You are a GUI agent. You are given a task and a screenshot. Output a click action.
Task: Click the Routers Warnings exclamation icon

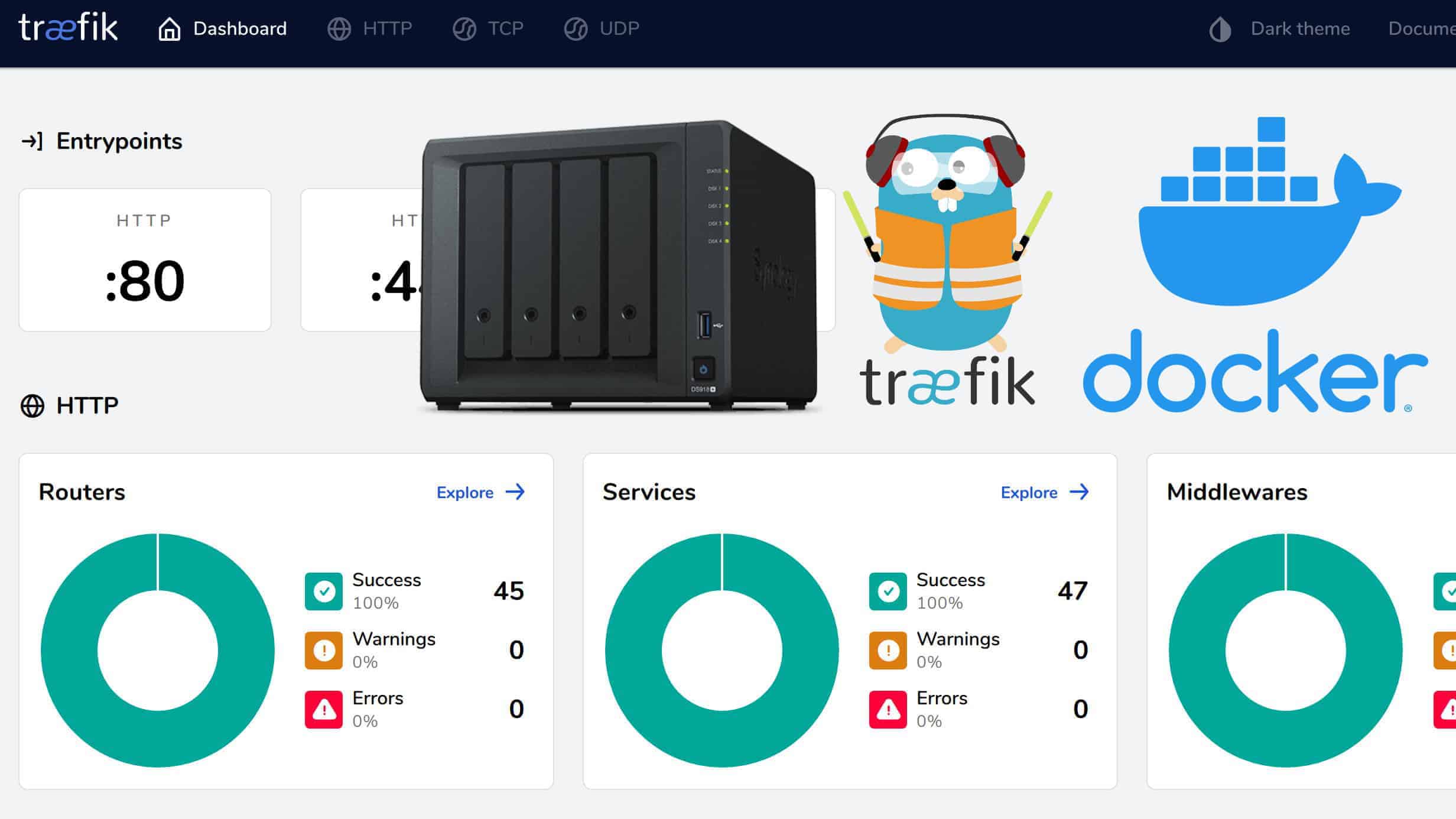click(324, 650)
